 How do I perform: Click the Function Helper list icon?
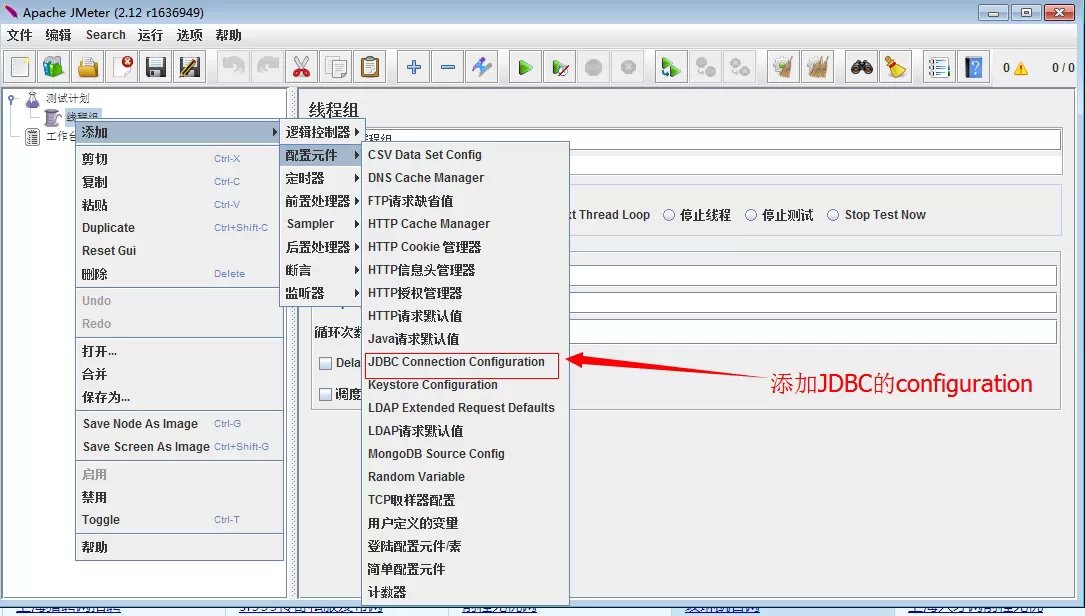tap(939, 67)
